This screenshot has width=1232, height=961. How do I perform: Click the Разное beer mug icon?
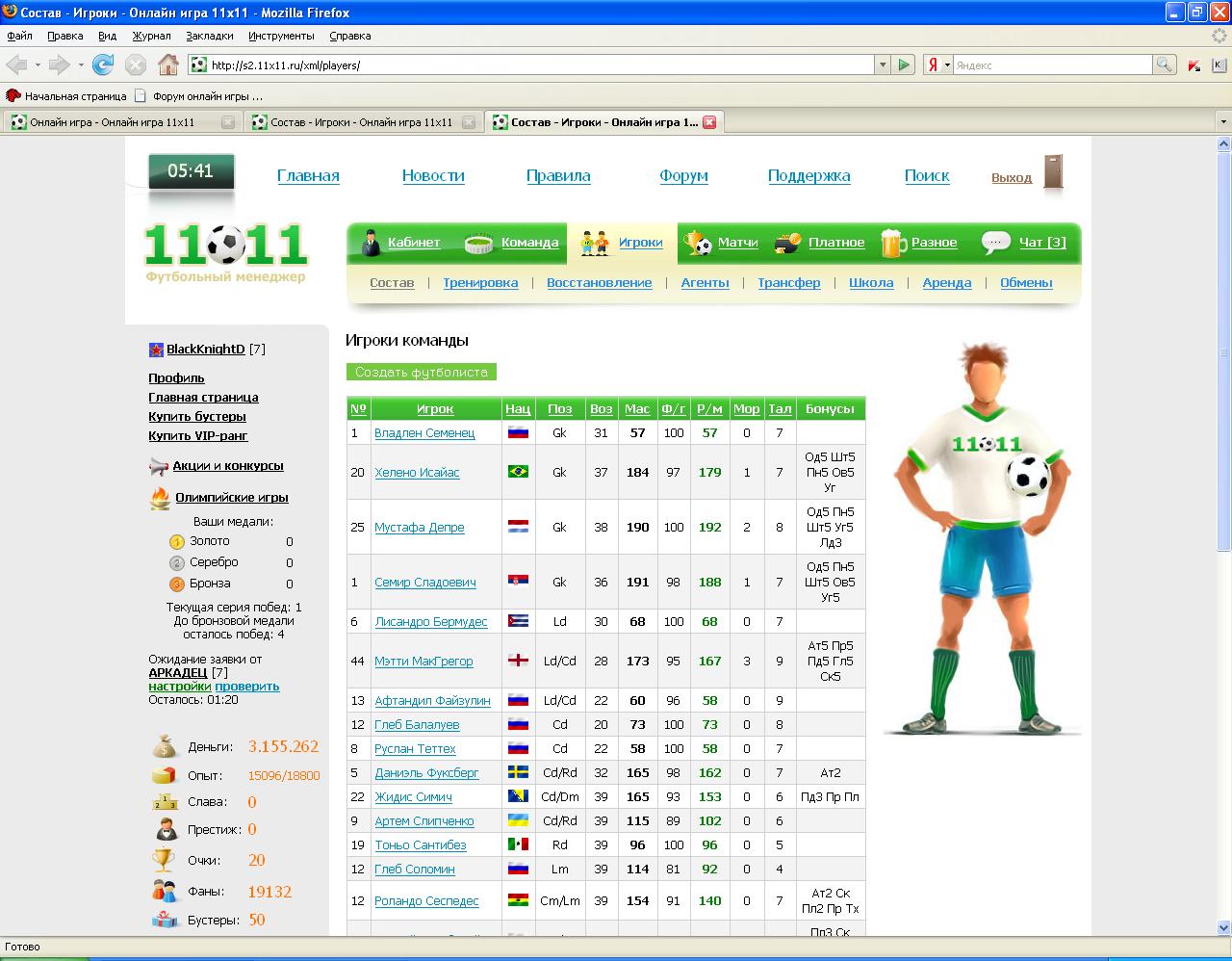point(892,243)
